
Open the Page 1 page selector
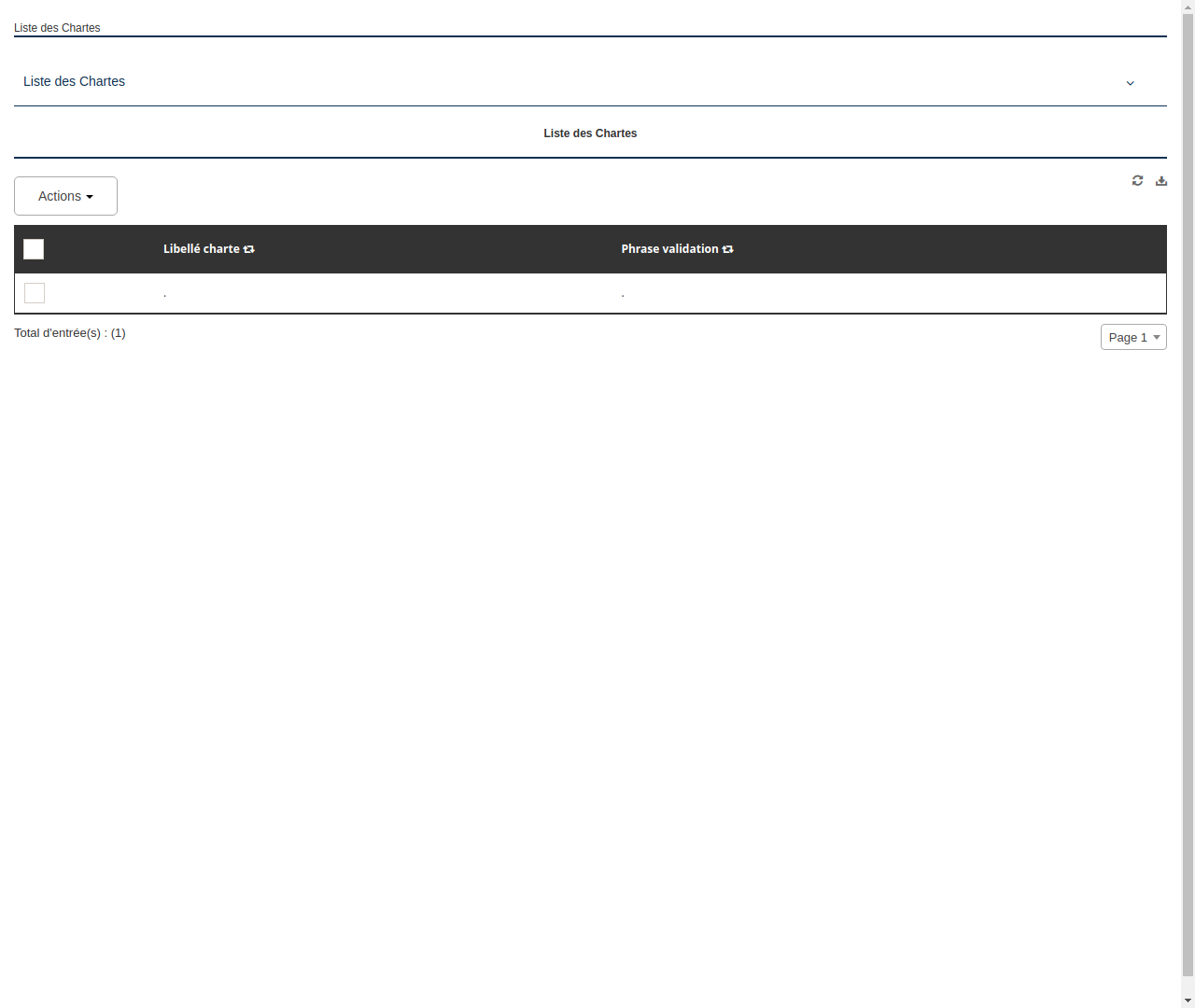1133,337
